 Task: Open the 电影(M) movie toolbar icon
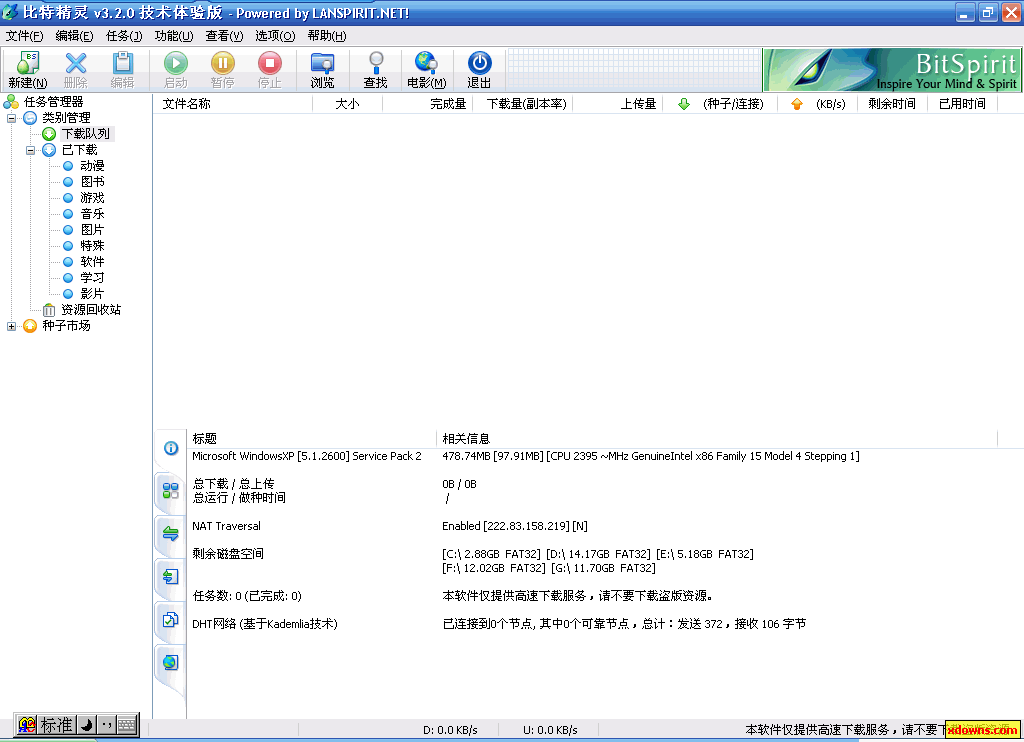tap(426, 69)
